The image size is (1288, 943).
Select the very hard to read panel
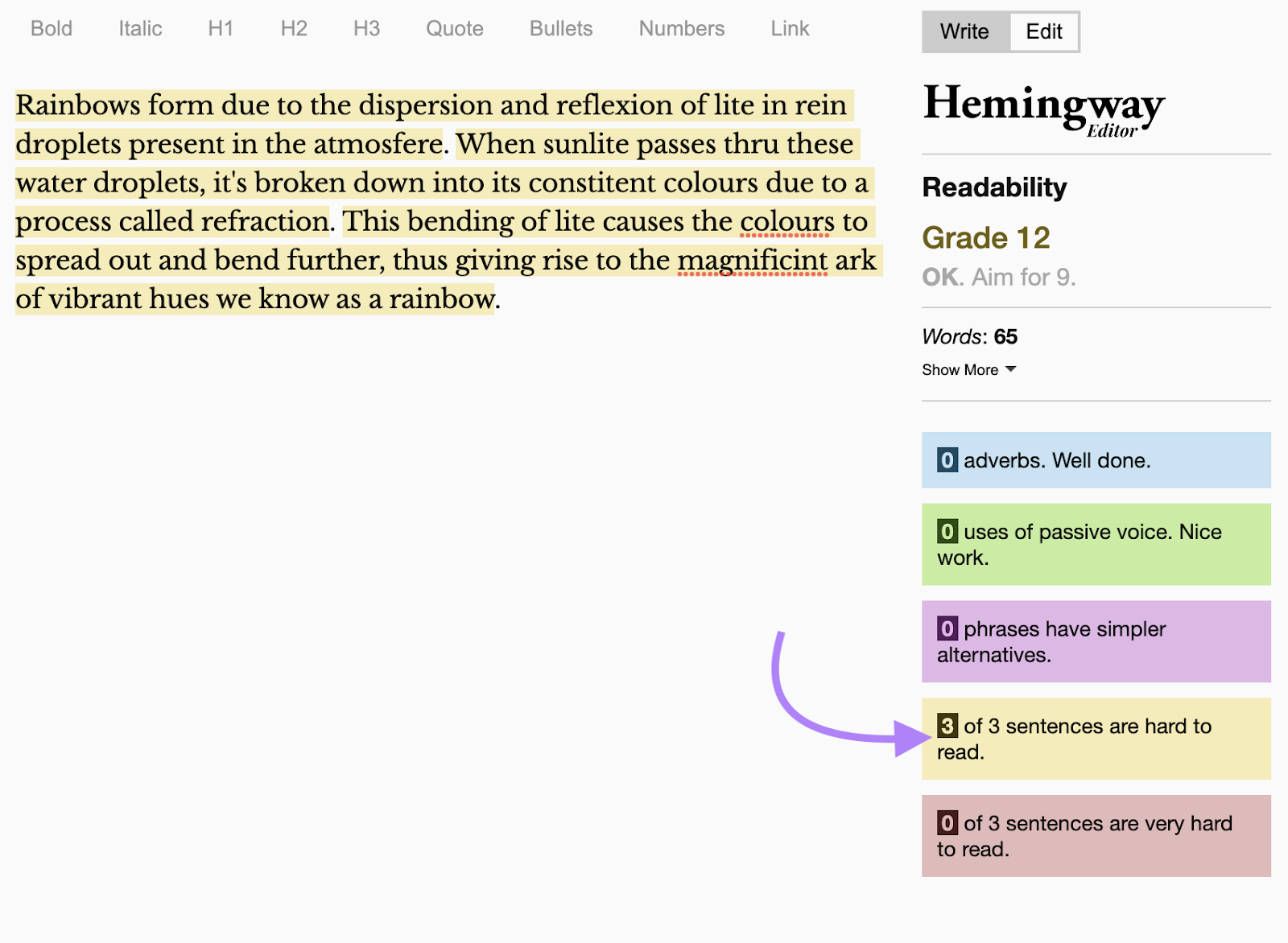1096,836
